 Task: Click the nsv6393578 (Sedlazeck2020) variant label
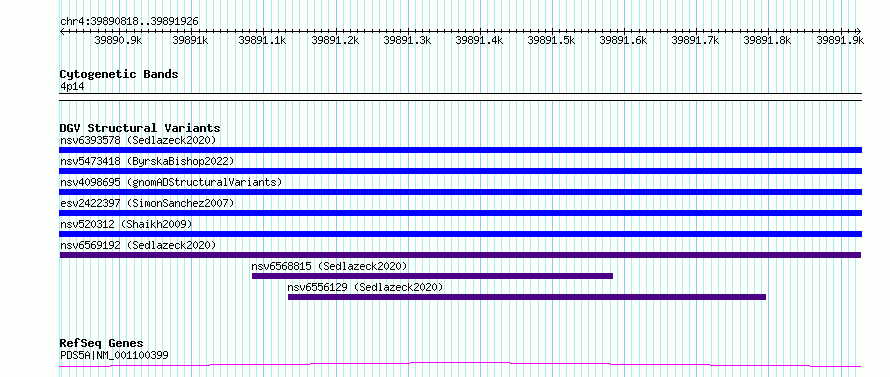coord(138,140)
